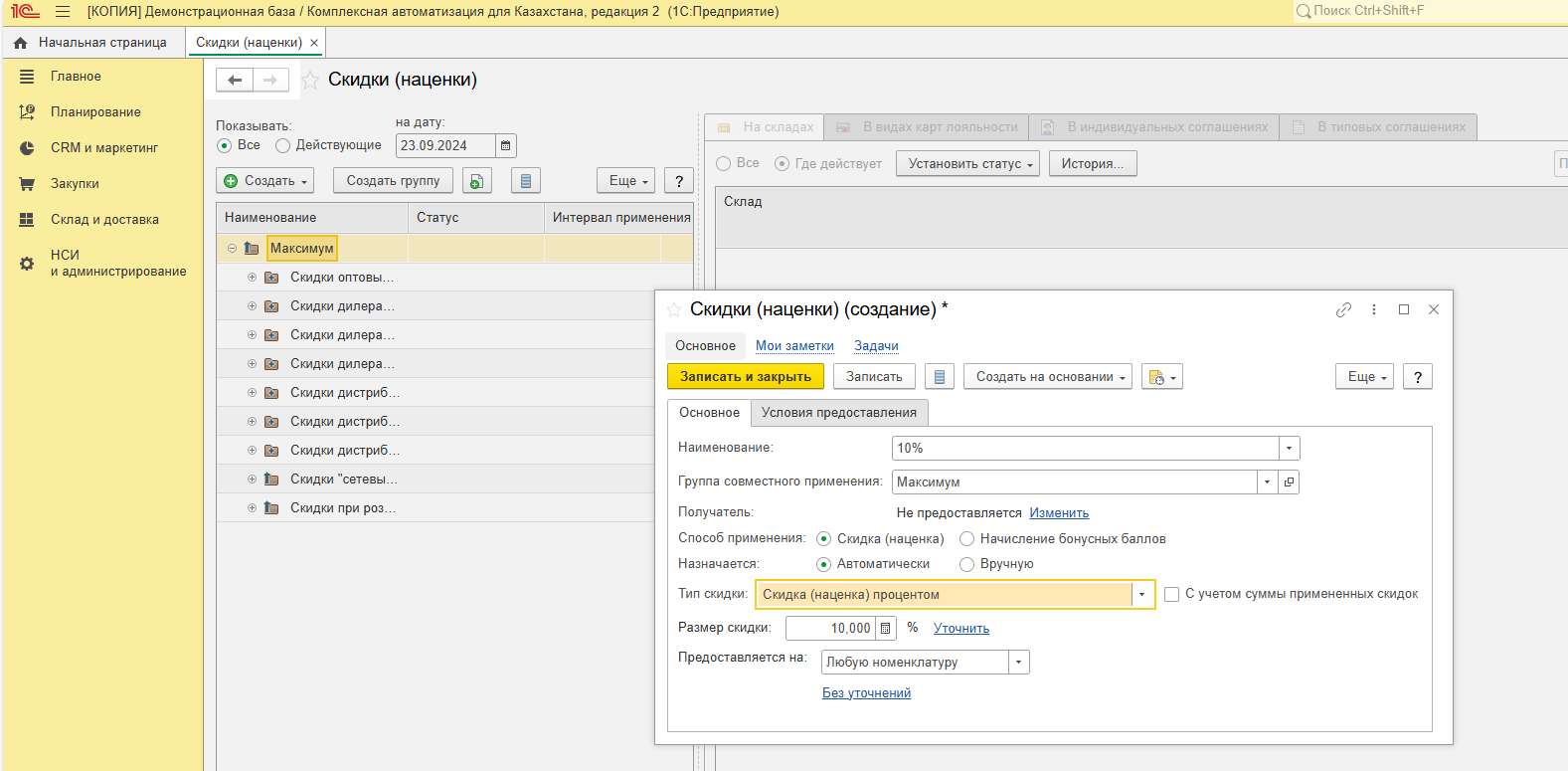Click the Записать и закрыть button
1568x771 pixels.
click(745, 377)
